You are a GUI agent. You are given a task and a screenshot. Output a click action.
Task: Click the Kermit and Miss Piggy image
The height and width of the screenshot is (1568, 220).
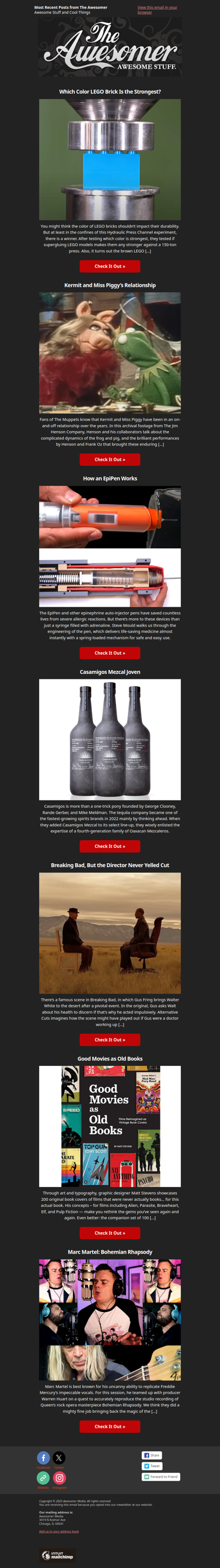[110, 352]
